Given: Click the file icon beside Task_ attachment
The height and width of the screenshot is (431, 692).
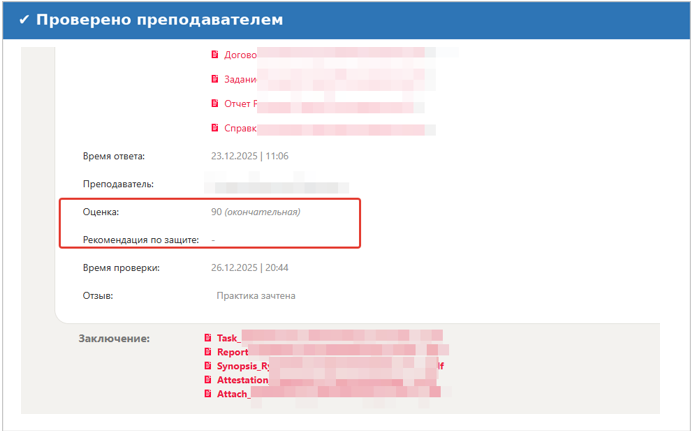Looking at the screenshot, I should [208, 338].
